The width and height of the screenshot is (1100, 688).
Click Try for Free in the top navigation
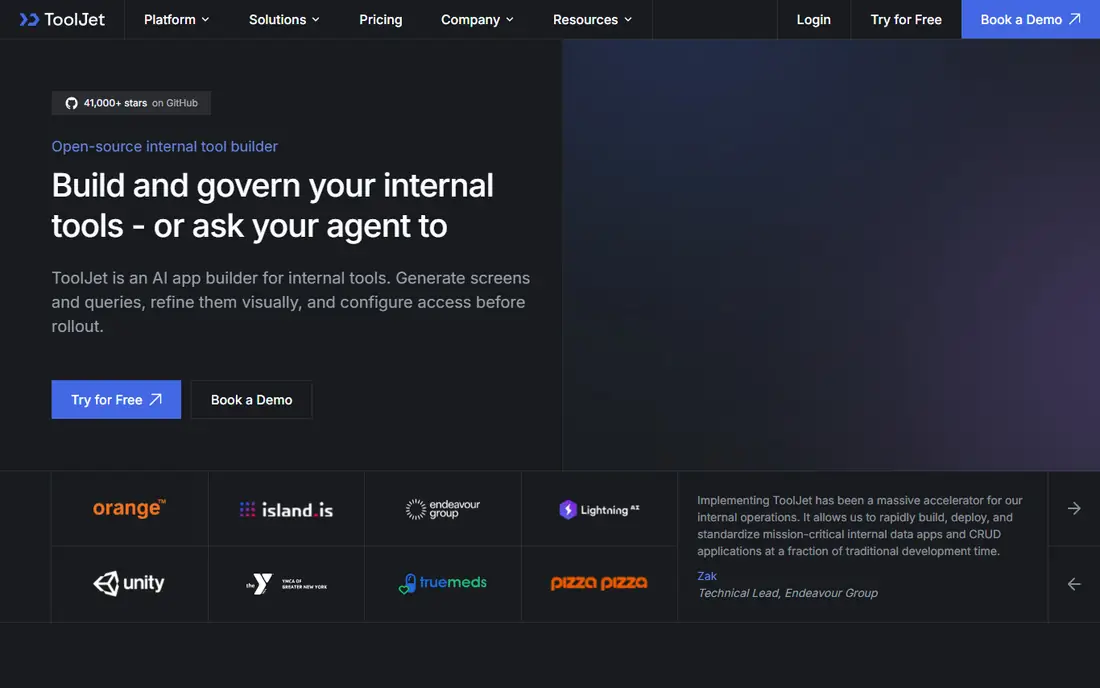tap(906, 20)
